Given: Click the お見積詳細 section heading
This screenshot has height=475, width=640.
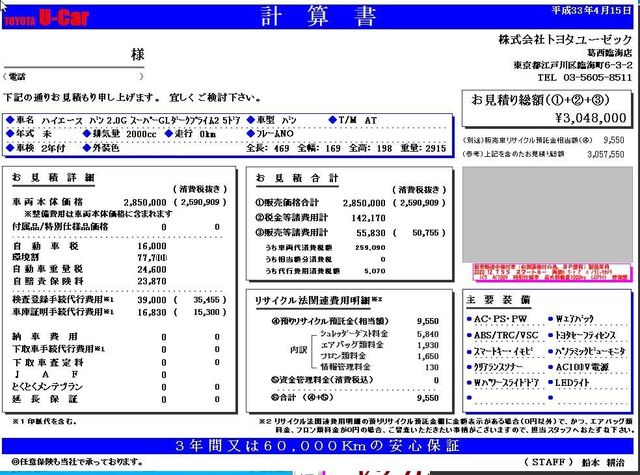Looking at the screenshot, I should (x=53, y=178).
